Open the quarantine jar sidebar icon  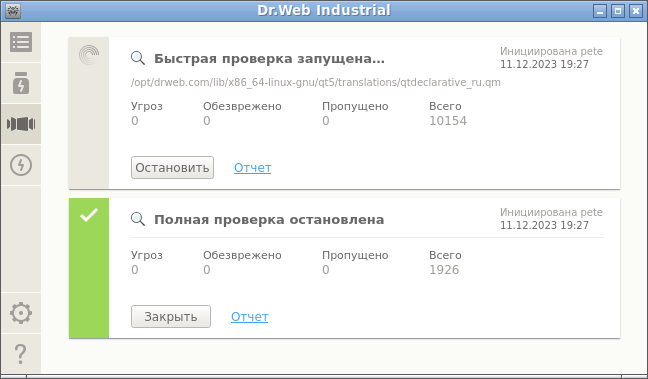[x=21, y=83]
